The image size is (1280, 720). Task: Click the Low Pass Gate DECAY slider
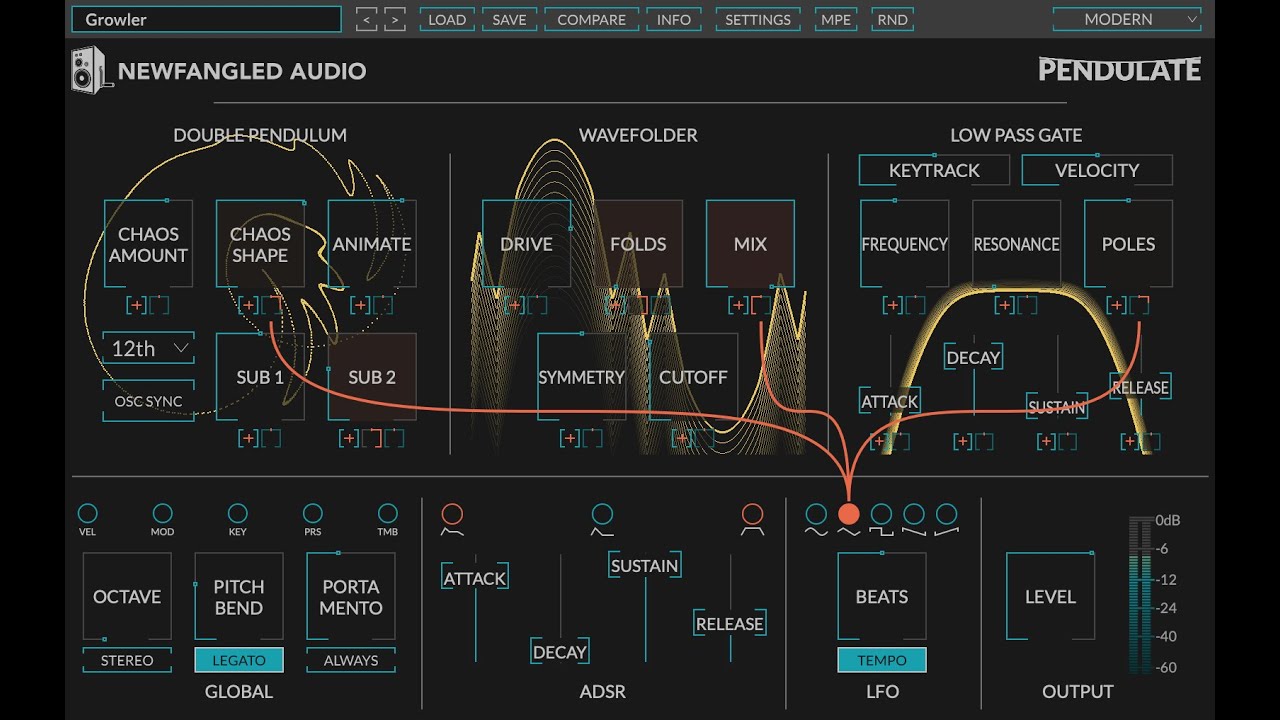(x=973, y=357)
